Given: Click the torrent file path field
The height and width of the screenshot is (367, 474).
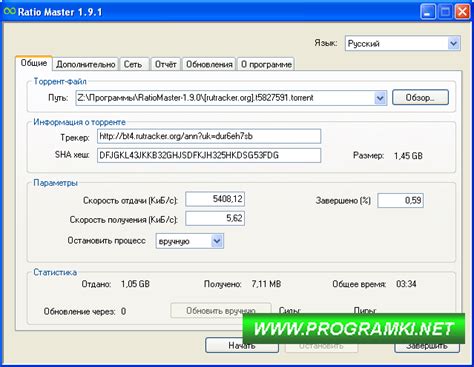Looking at the screenshot, I should click(x=231, y=98).
